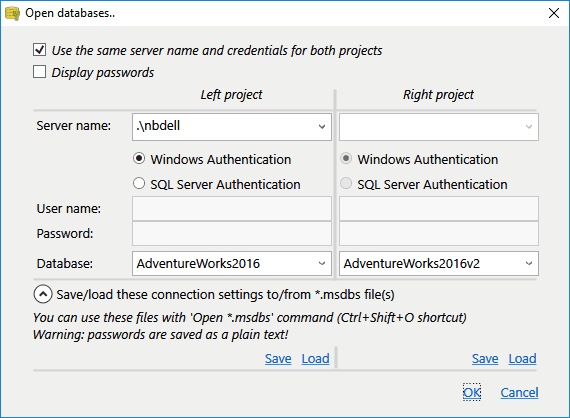This screenshot has width=570, height=418.
Task: Uncheck same server name and credentials checkbox
Action: click(x=39, y=50)
